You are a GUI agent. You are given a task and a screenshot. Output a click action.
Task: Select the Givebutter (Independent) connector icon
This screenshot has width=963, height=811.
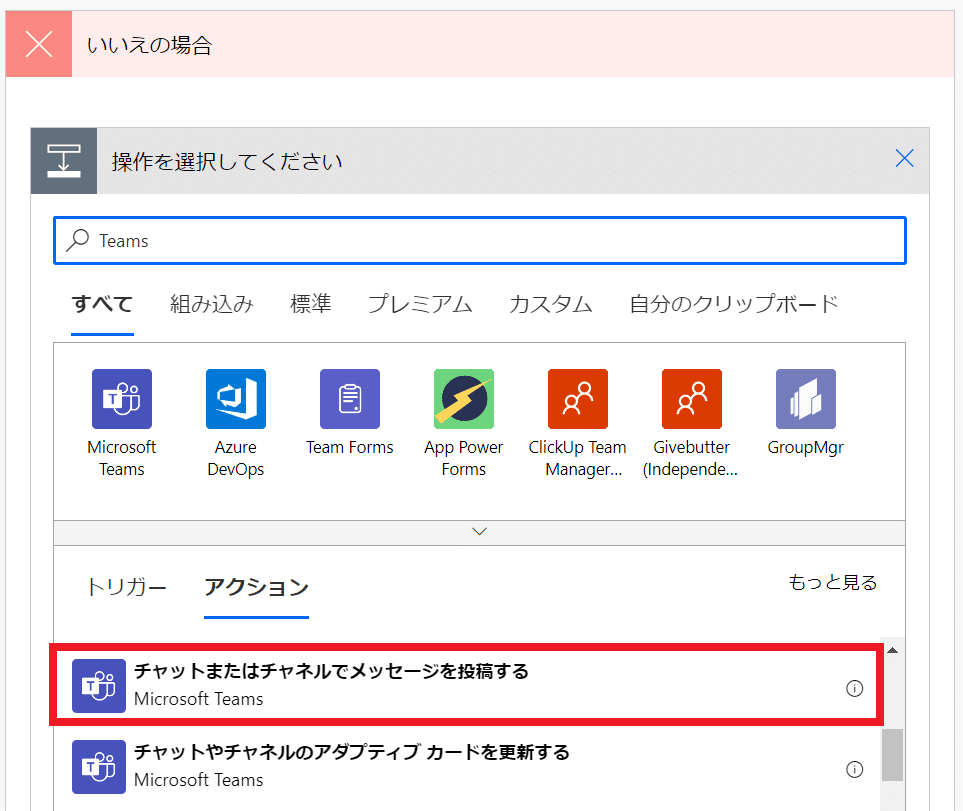tap(692, 399)
